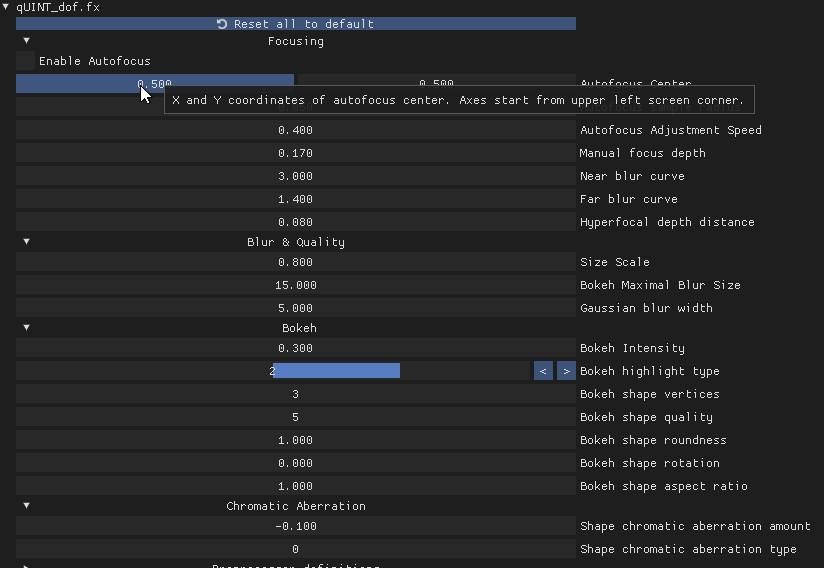Screen dimensions: 824x568
Task: Click the Bokeh Maximal Blur Size value
Action: tap(295, 285)
